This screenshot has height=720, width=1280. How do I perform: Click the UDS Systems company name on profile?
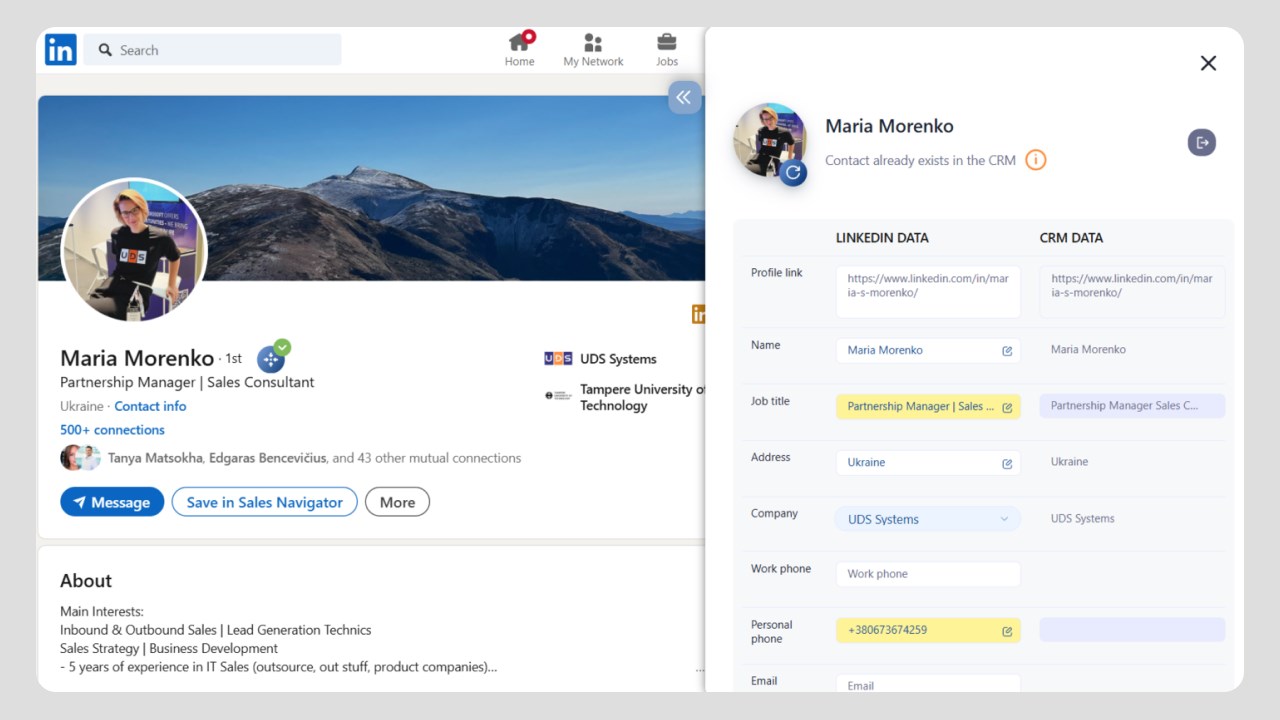click(x=618, y=359)
